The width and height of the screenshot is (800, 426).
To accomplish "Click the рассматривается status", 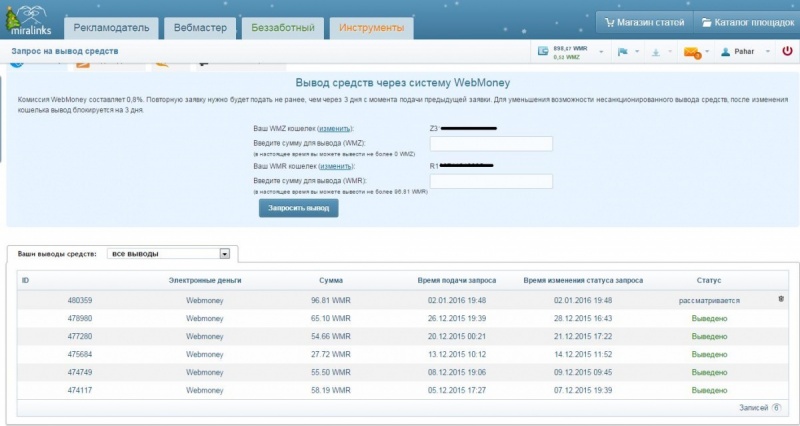I will tap(709, 301).
